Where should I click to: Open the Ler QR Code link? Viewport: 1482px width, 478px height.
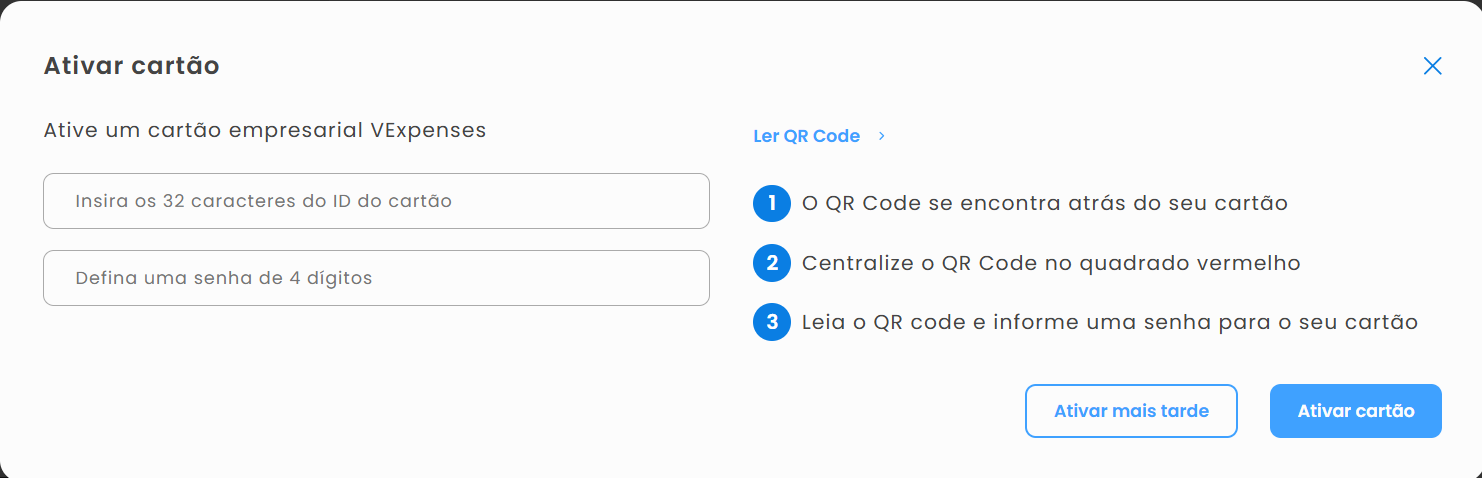point(806,136)
